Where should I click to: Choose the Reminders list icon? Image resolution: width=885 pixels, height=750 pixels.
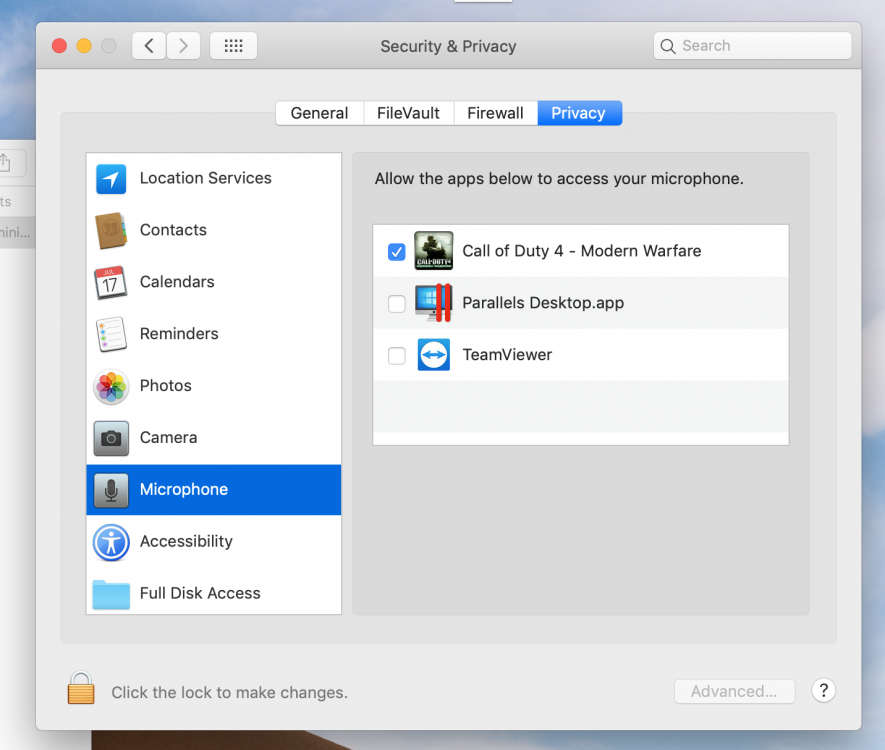(x=111, y=334)
